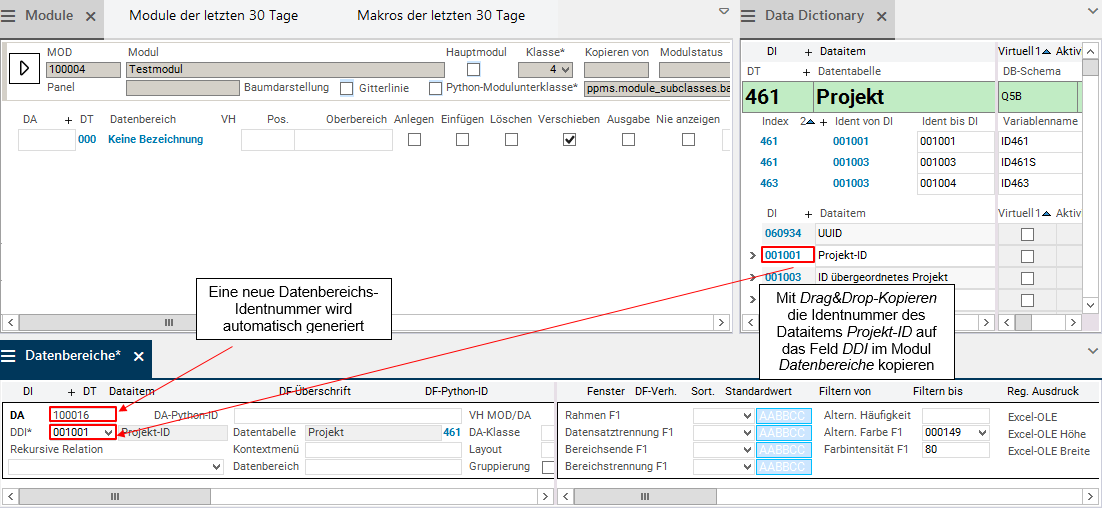
Task: Click the plus icon beside Ident von DI
Action: coord(824,122)
